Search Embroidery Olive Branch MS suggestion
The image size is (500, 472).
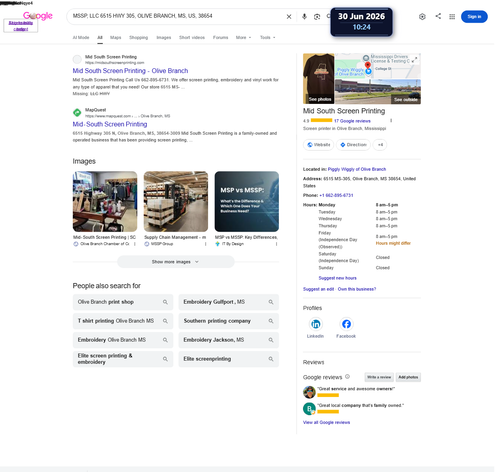pyautogui.click(x=123, y=340)
